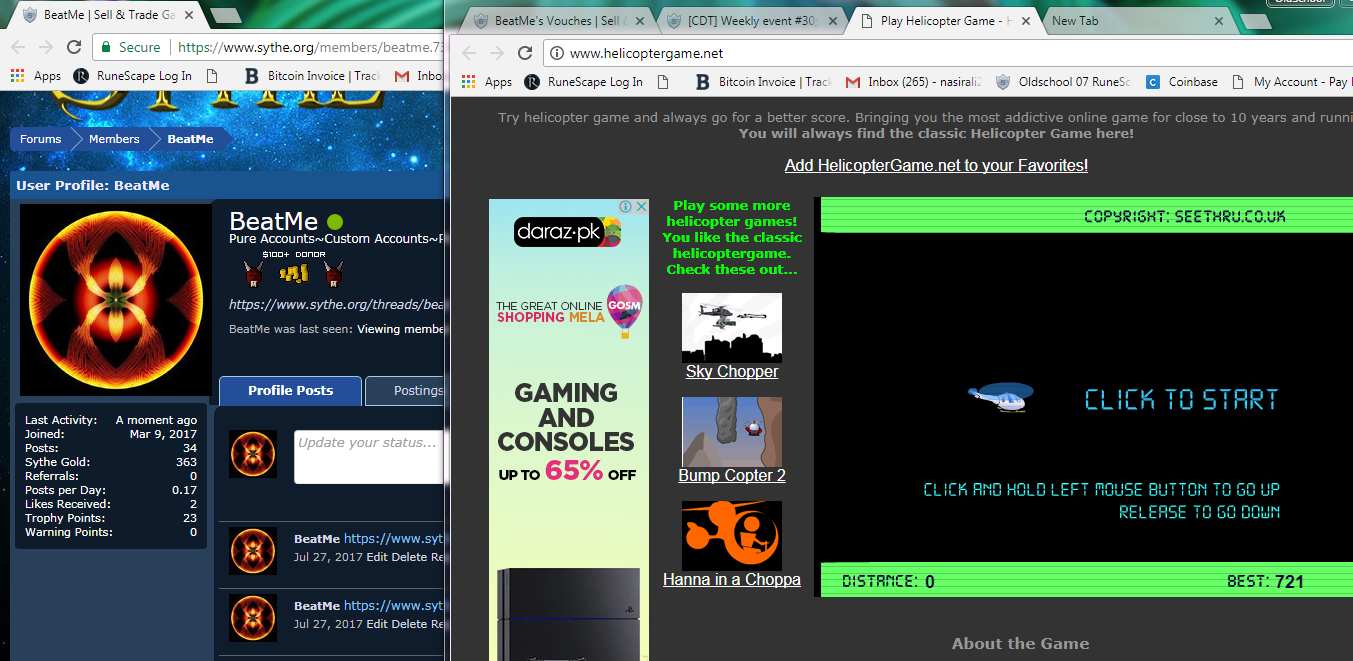1353x661 pixels.
Task: Open Gmail Inbox bookmark in Sythe window
Action: point(419,76)
